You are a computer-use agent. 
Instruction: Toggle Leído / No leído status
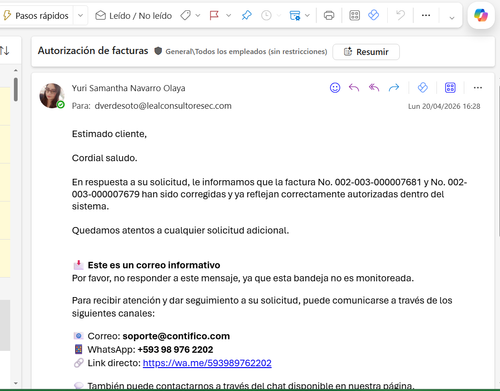pos(134,16)
